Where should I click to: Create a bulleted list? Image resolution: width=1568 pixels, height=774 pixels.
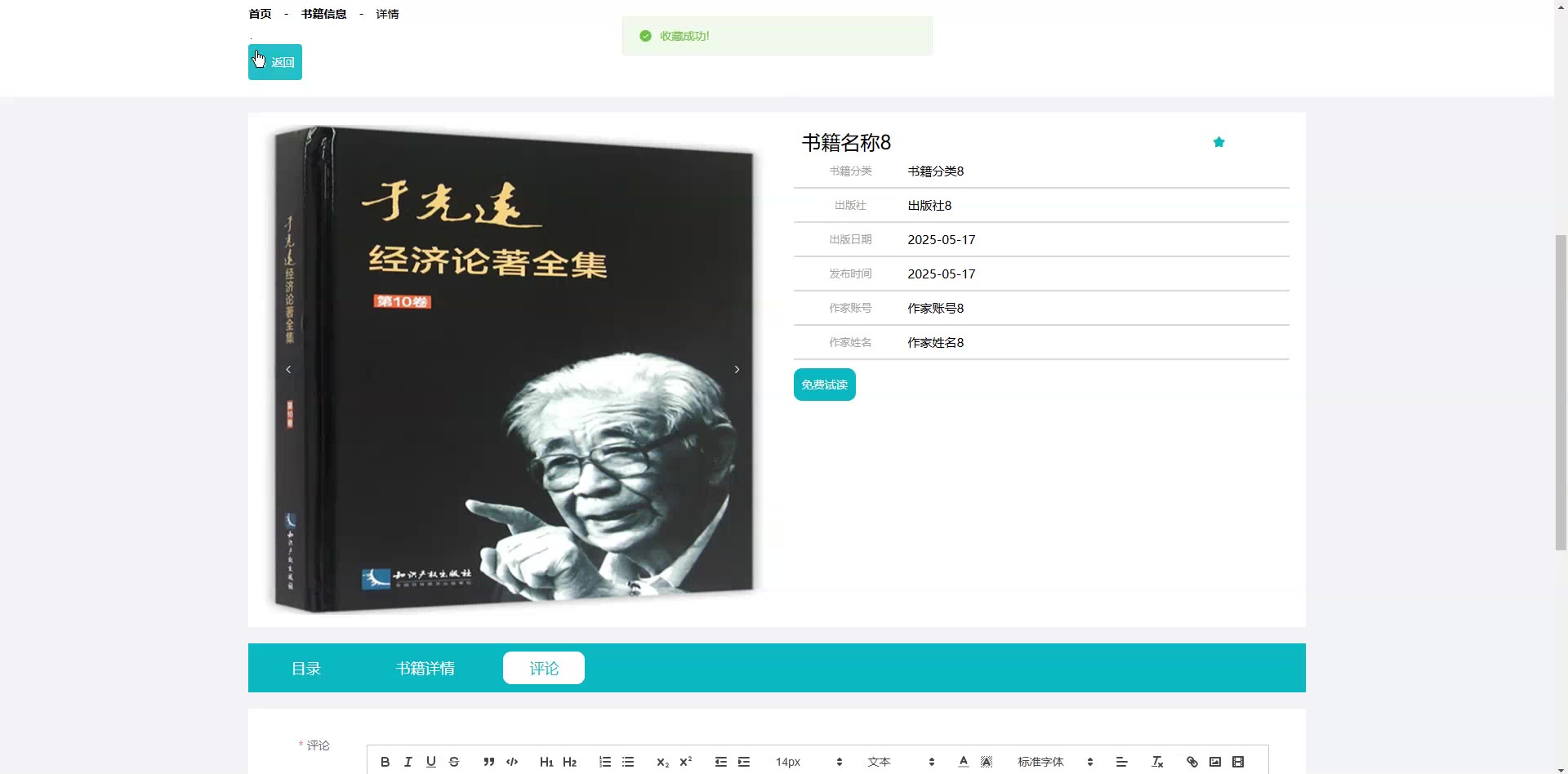[628, 762]
